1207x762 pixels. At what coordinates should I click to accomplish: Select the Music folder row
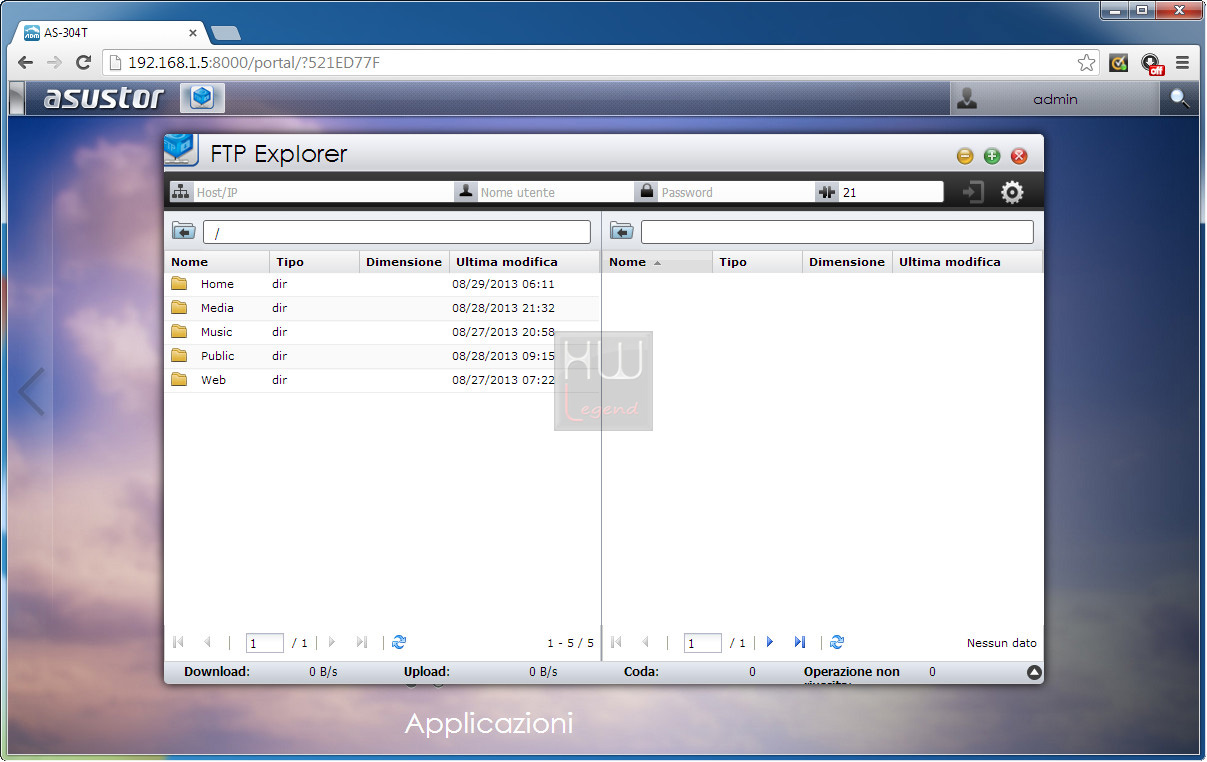[x=381, y=332]
